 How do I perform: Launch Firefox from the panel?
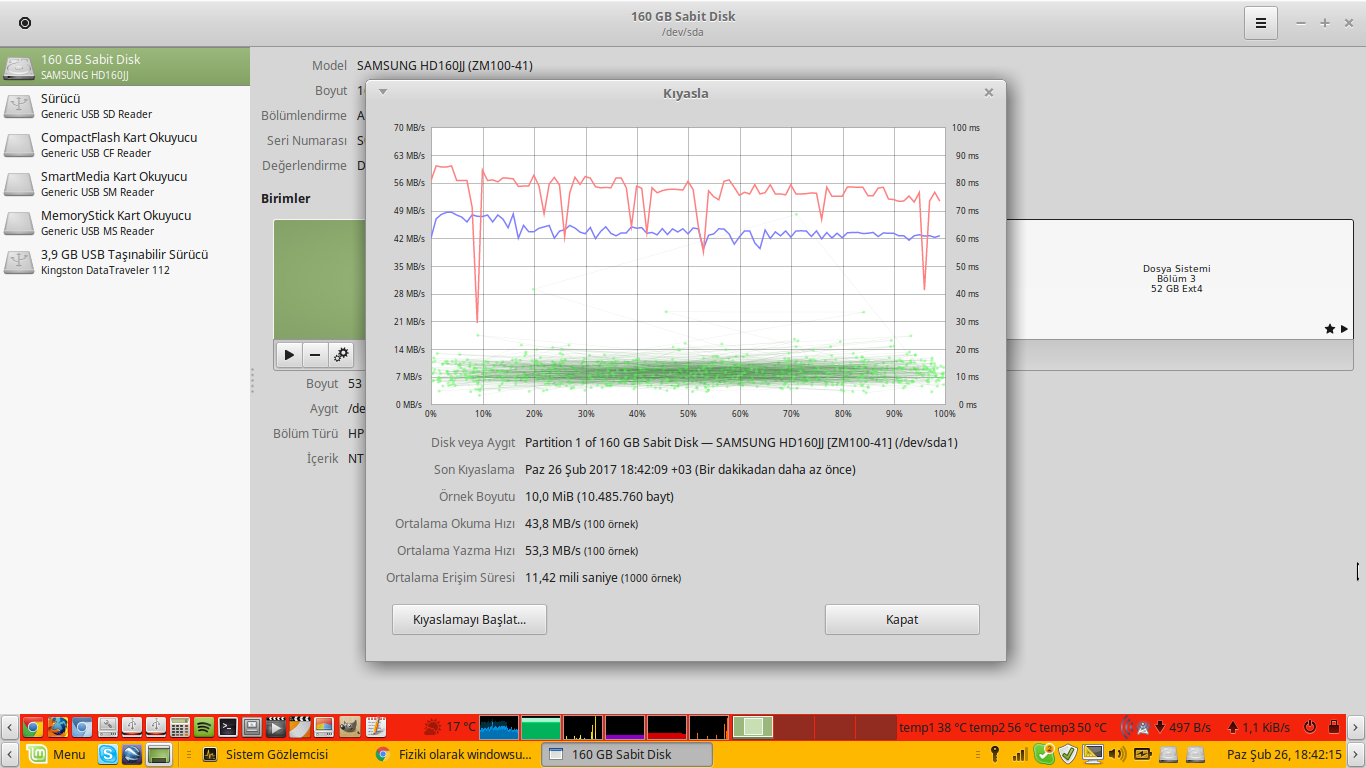point(57,727)
